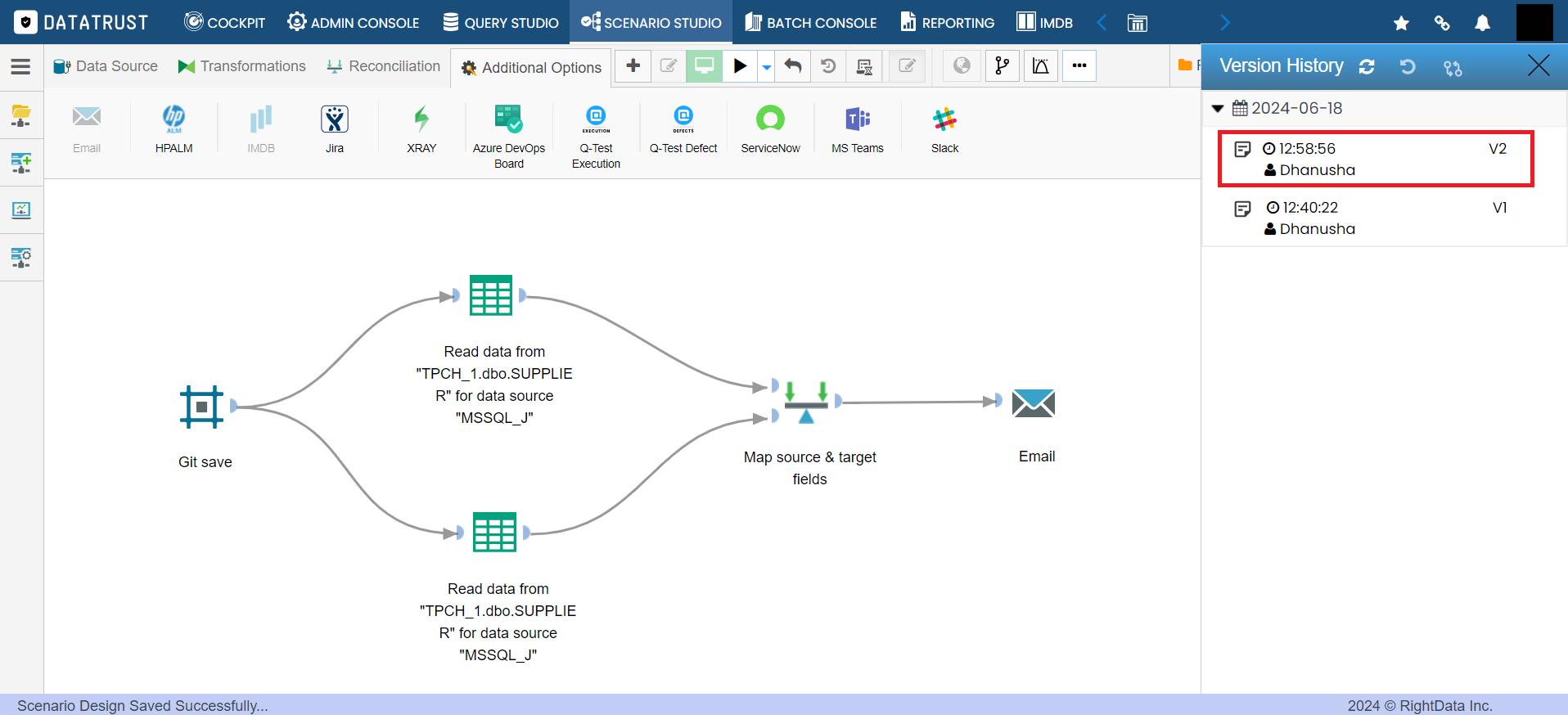Image resolution: width=1568 pixels, height=715 pixels.
Task: Open the run options dropdown arrow
Action: pyautogui.click(x=767, y=67)
